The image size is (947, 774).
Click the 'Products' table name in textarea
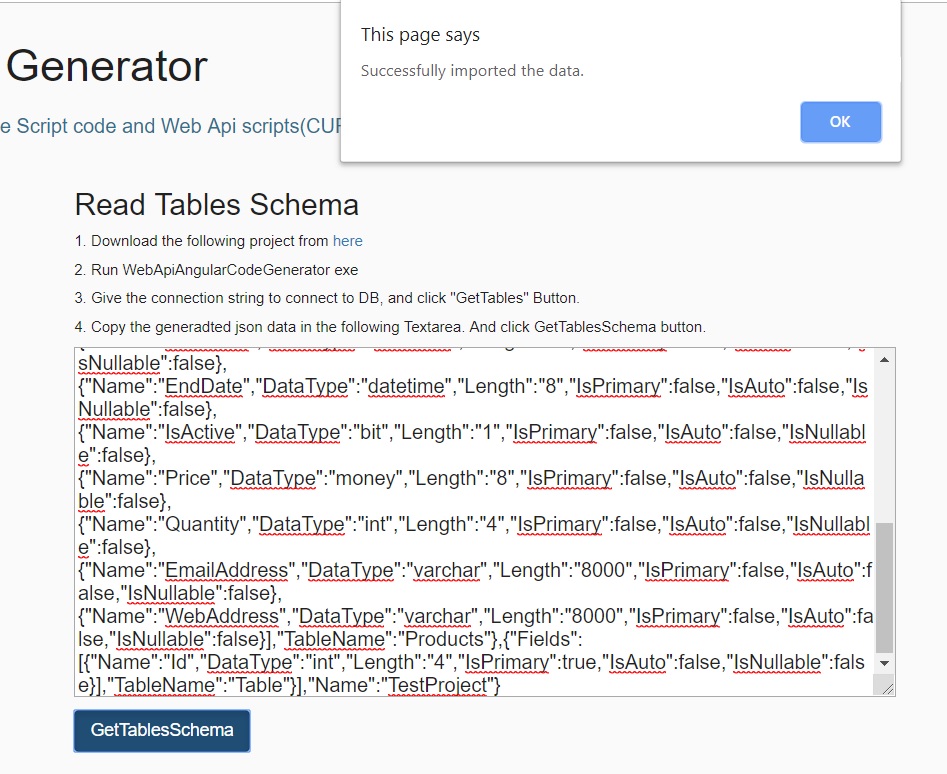pos(445,639)
